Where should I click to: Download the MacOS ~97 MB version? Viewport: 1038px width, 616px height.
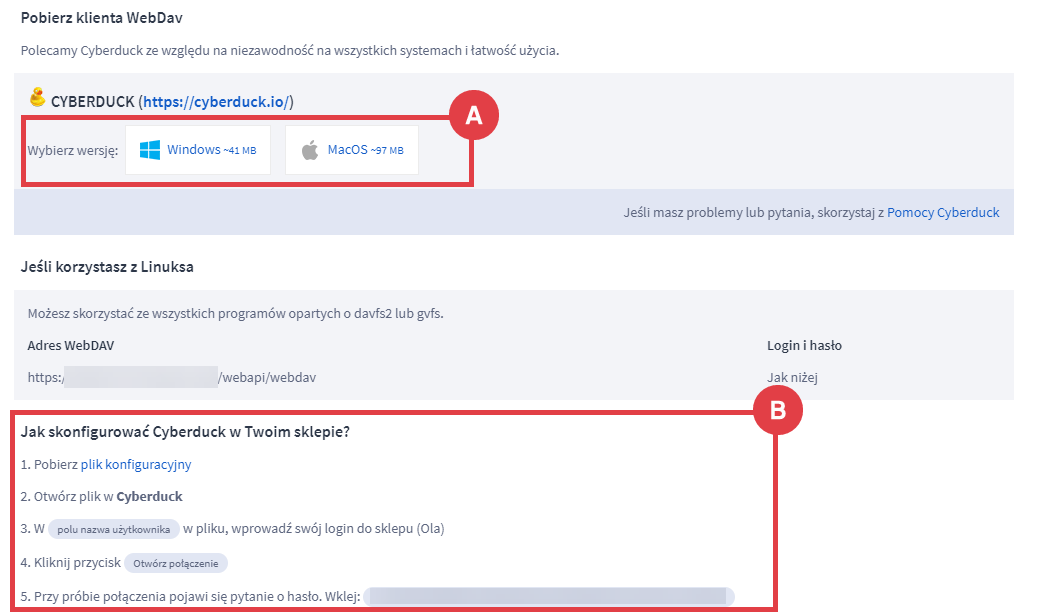point(352,150)
